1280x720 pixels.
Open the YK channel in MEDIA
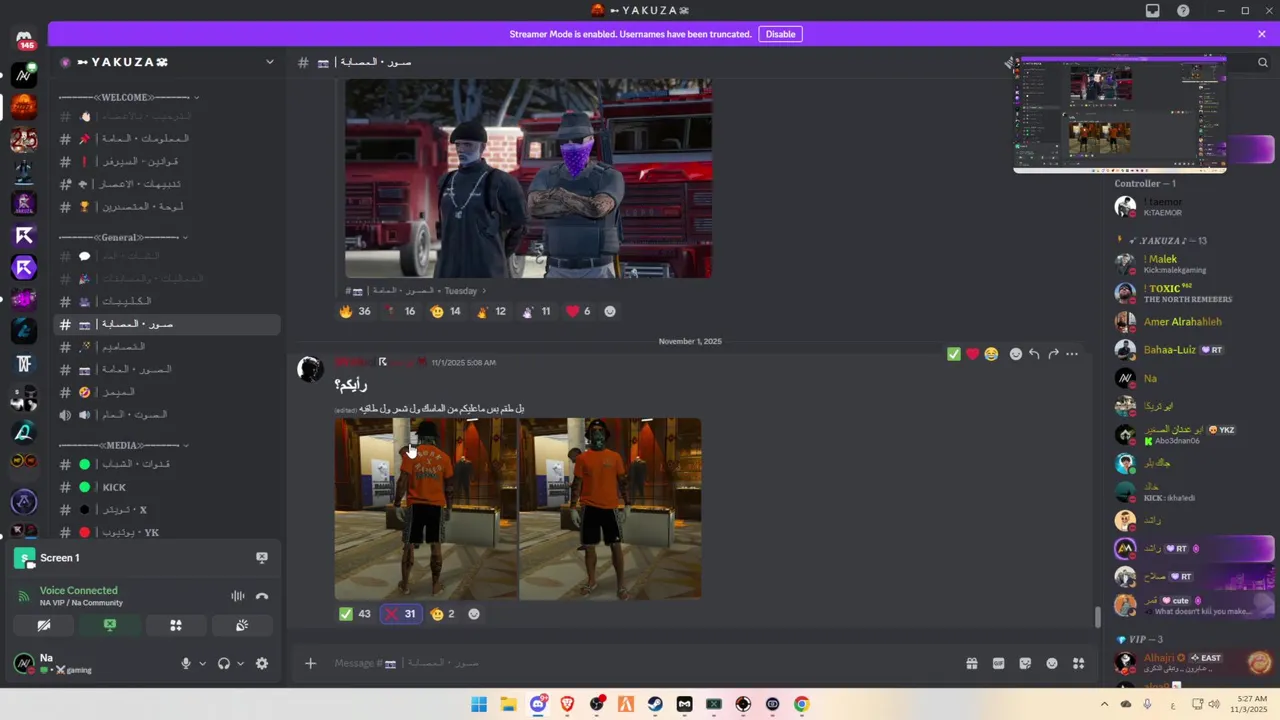168,532
